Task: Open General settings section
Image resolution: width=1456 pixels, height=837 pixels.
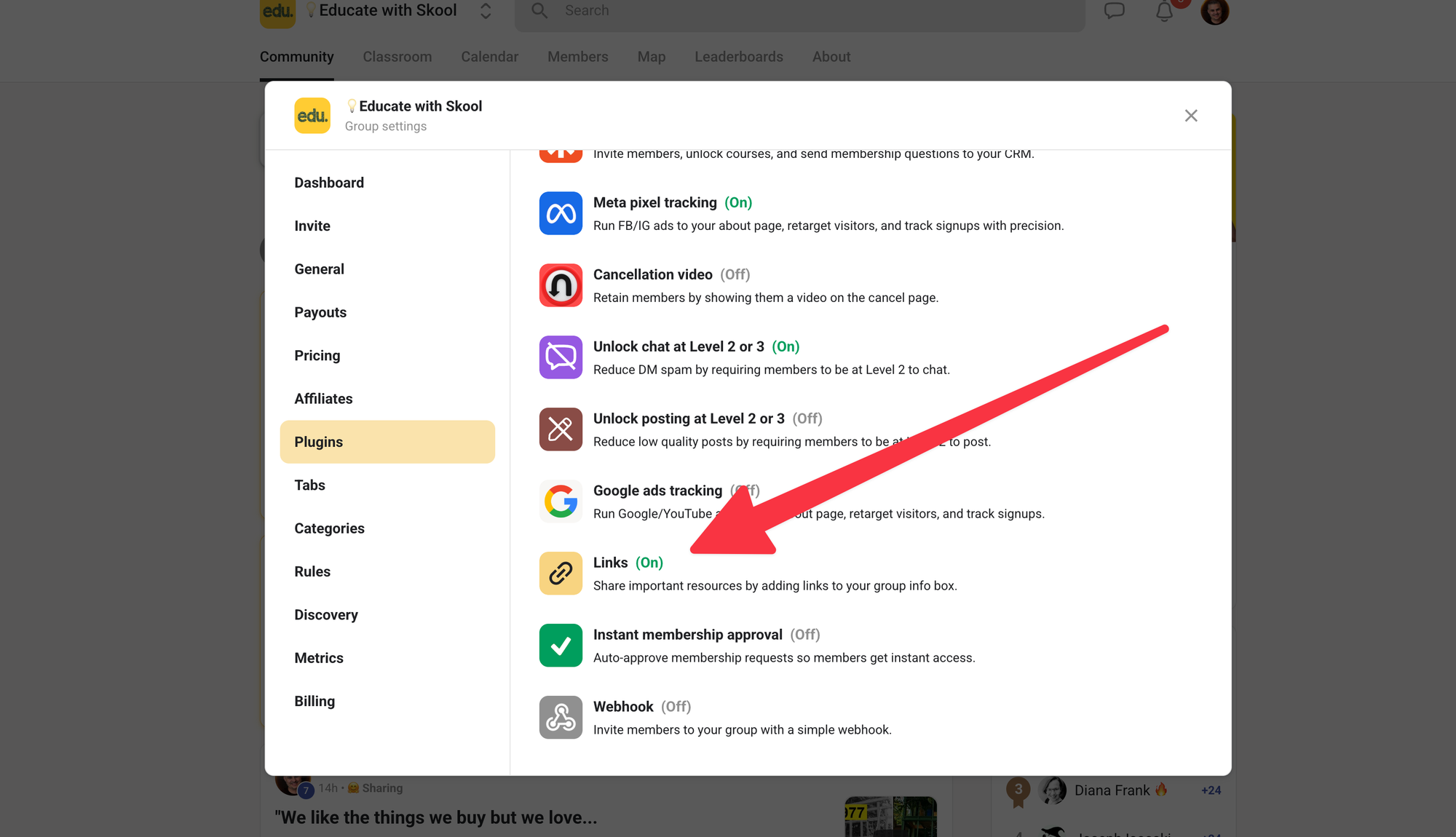Action: point(387,269)
